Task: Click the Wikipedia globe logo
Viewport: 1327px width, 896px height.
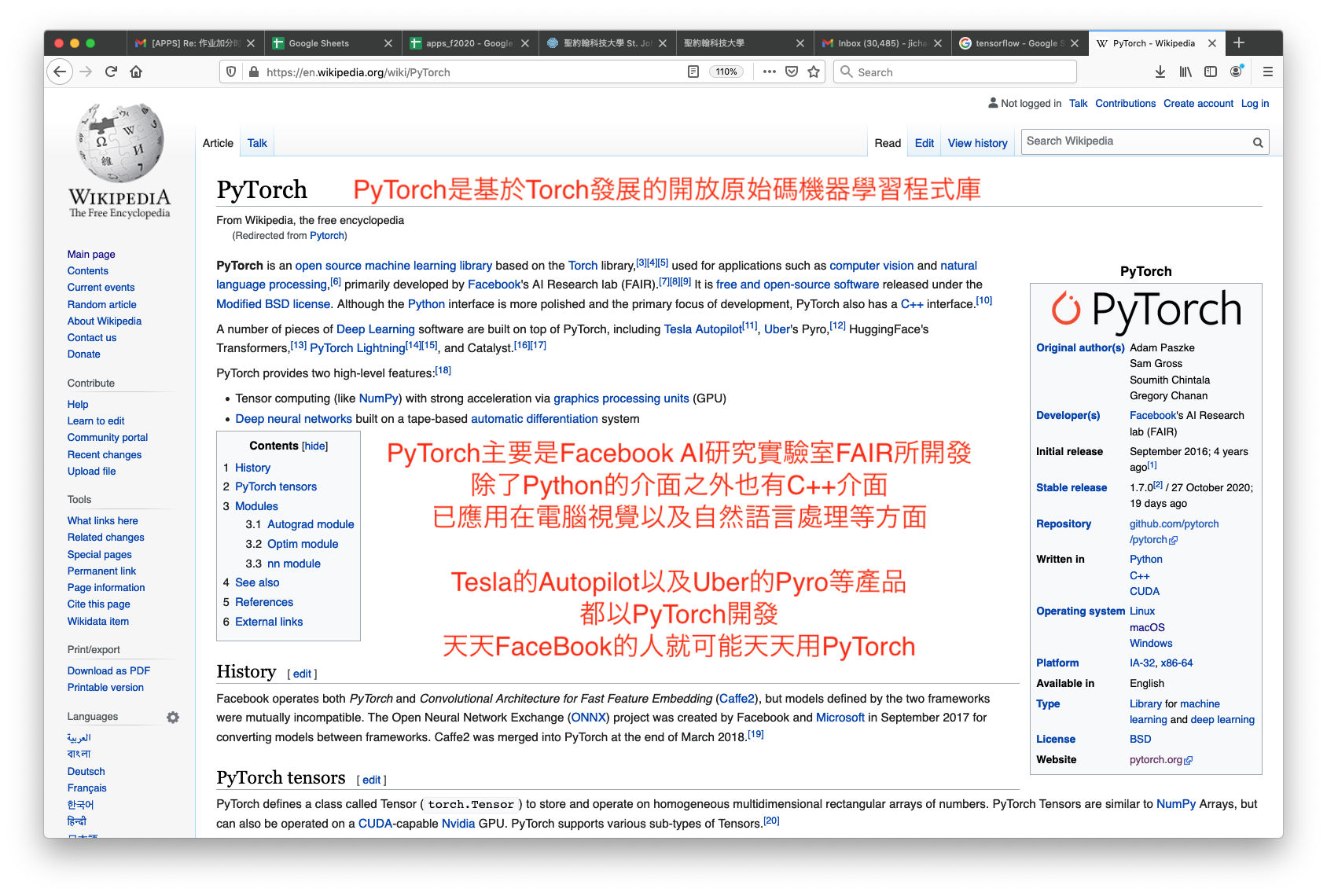Action: point(119,143)
